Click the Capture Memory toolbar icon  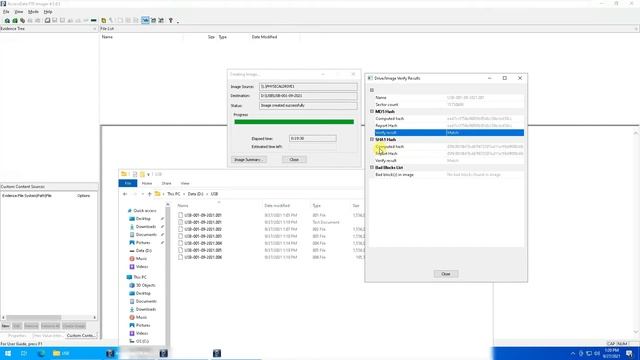pyautogui.click(x=93, y=20)
